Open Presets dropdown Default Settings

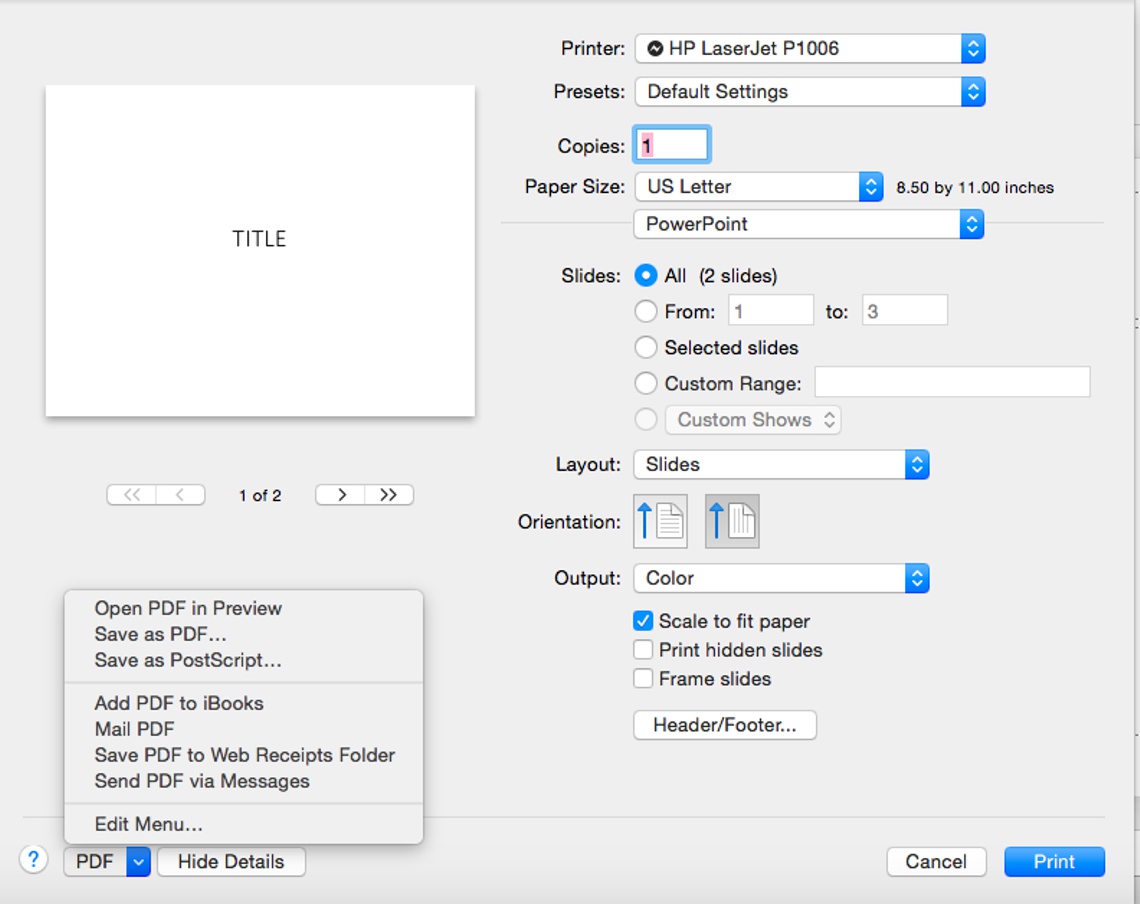coord(810,92)
